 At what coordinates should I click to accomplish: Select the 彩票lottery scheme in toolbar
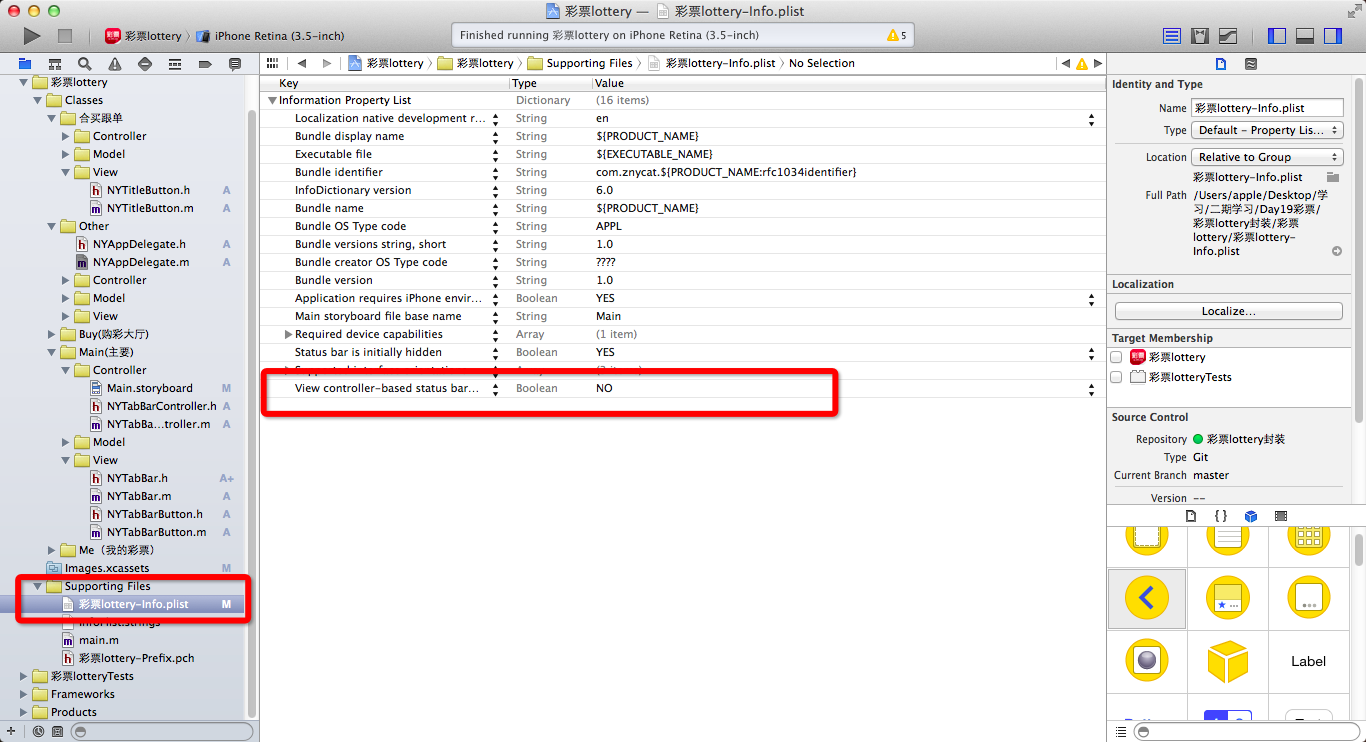click(x=144, y=36)
